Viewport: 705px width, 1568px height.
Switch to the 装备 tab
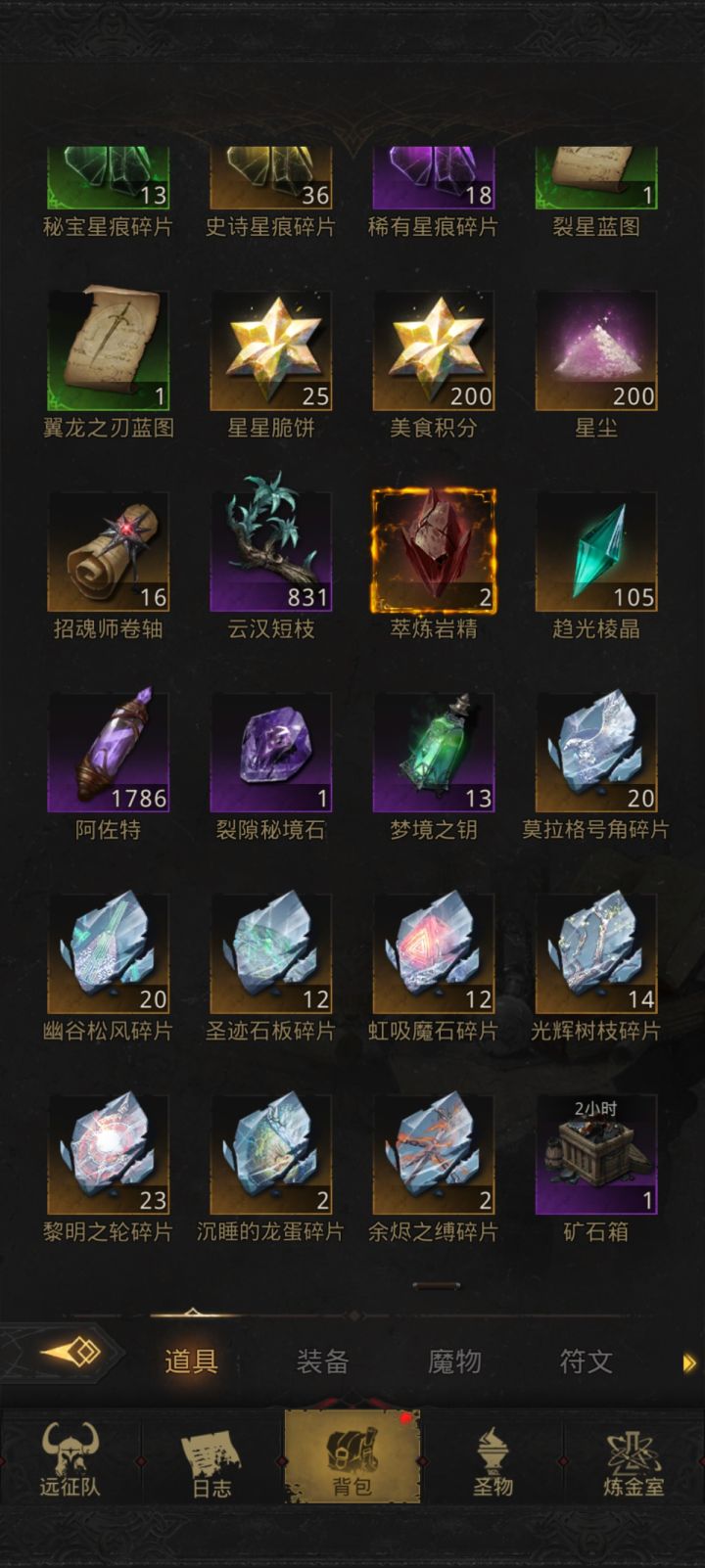[323, 1360]
